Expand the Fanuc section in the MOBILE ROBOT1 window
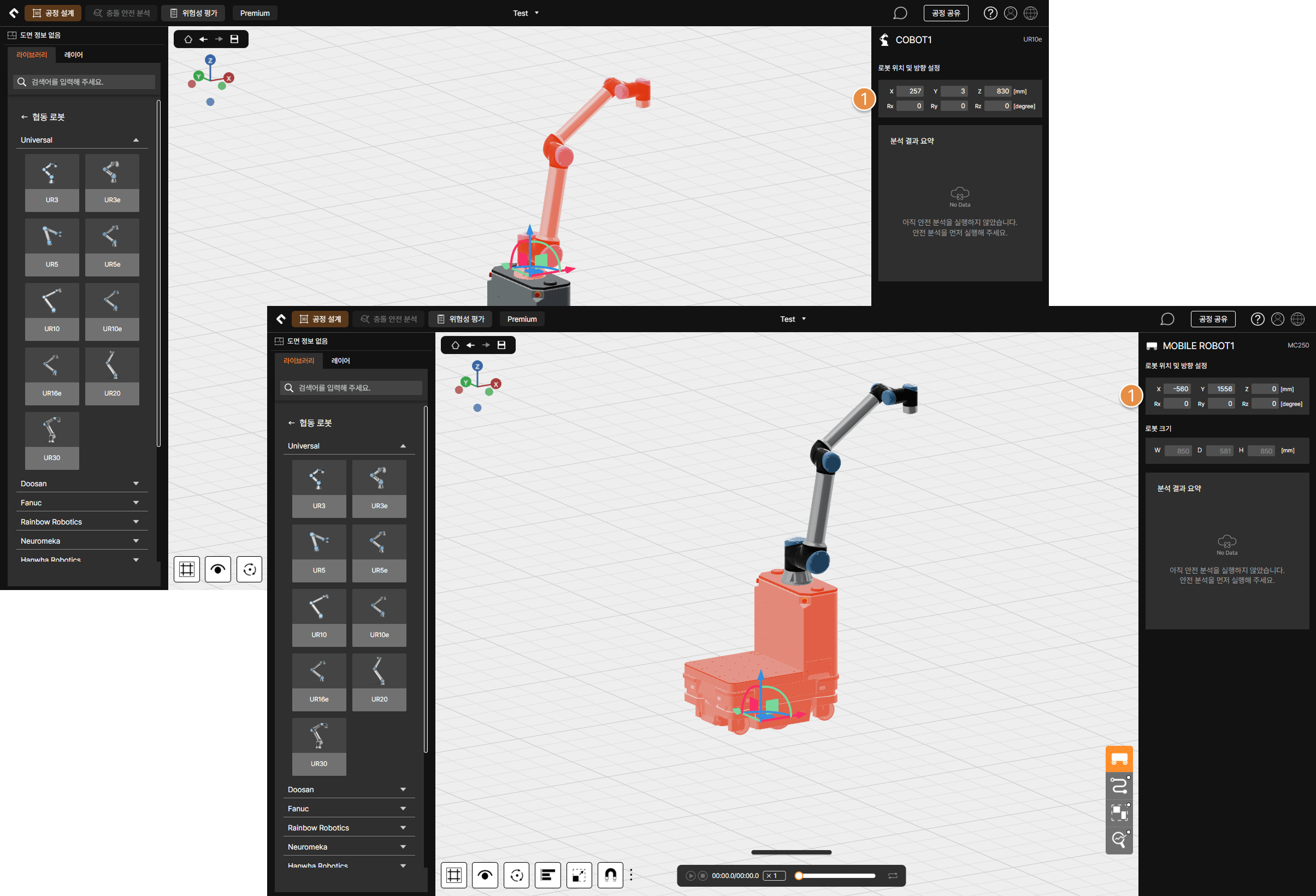Viewport: 1316px width, 896px height. [x=349, y=809]
